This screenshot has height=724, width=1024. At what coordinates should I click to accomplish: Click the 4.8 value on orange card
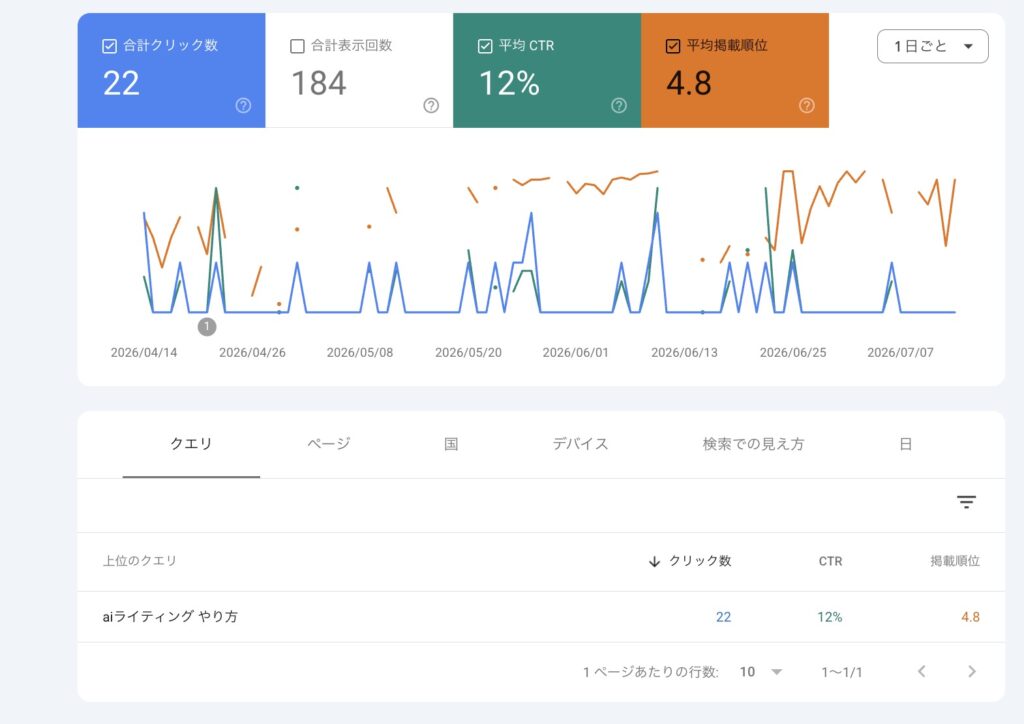point(689,84)
